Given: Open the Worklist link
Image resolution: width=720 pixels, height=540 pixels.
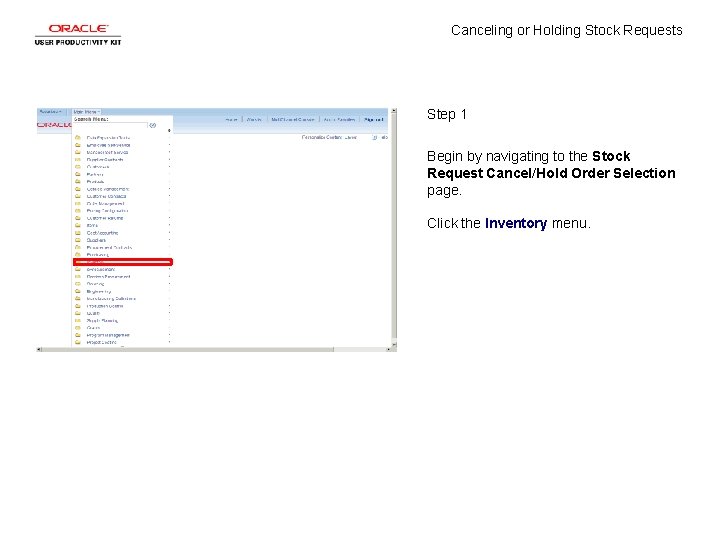Looking at the screenshot, I should point(254,120).
